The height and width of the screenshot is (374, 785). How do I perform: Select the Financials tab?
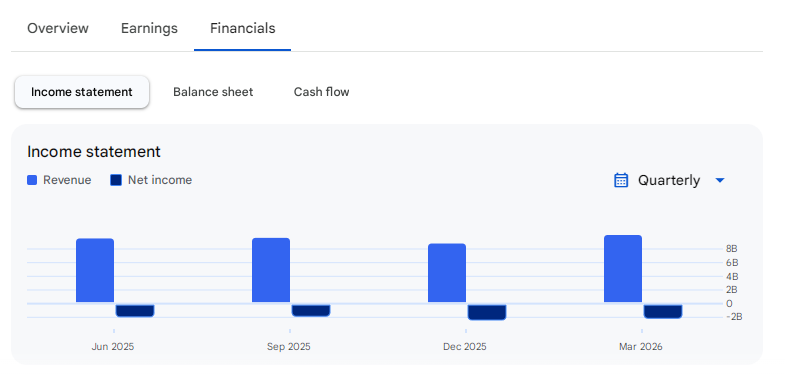(x=242, y=28)
